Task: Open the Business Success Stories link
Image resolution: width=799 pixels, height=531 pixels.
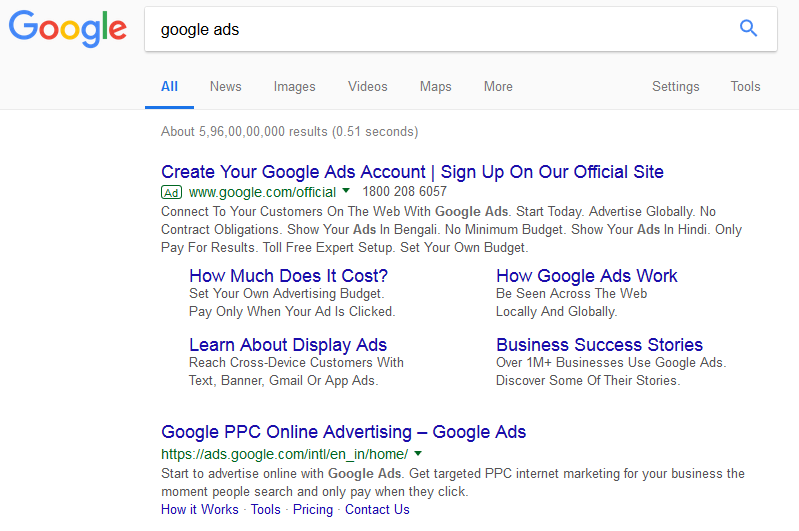Action: pyautogui.click(x=599, y=345)
